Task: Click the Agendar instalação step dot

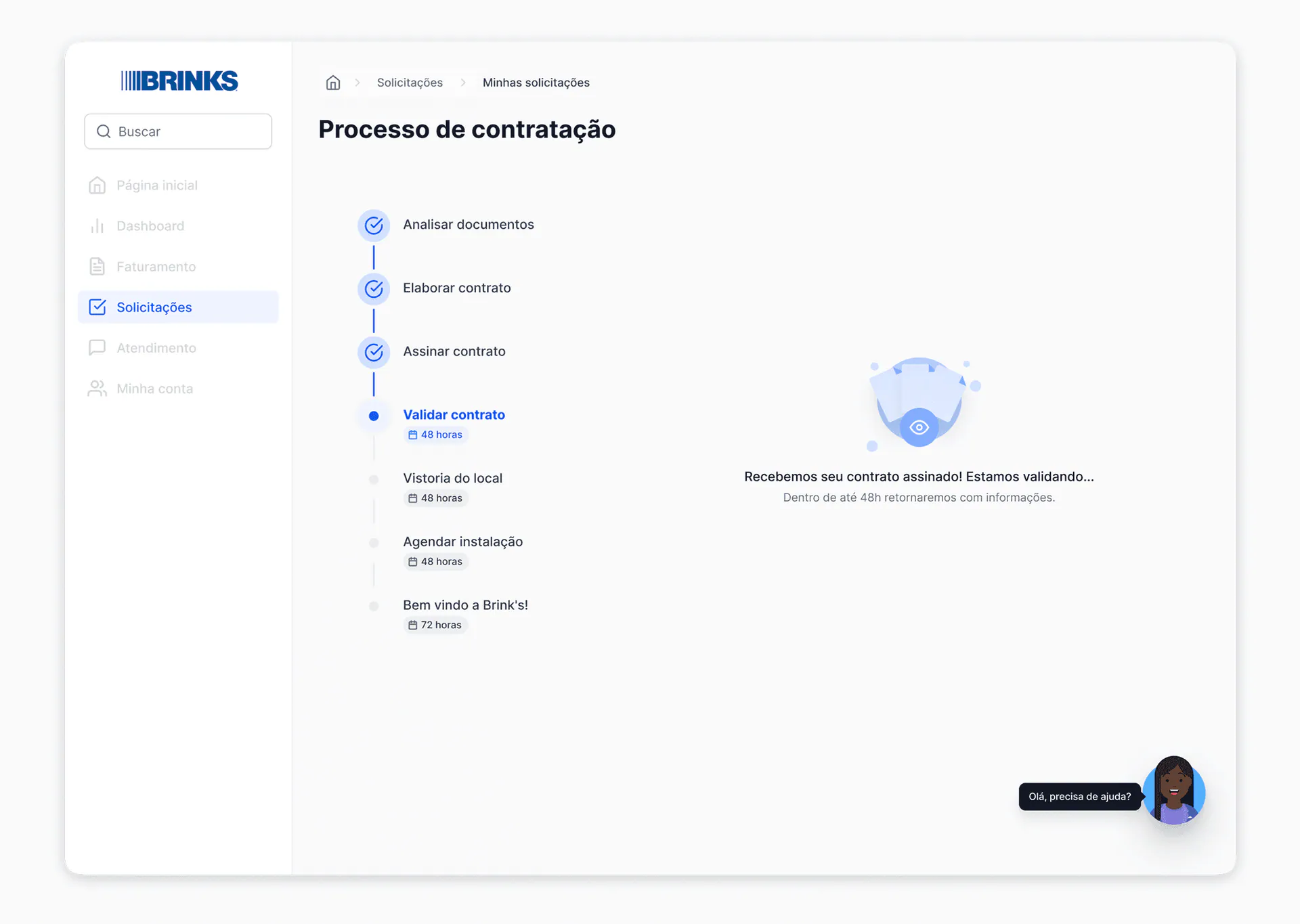Action: 374,543
